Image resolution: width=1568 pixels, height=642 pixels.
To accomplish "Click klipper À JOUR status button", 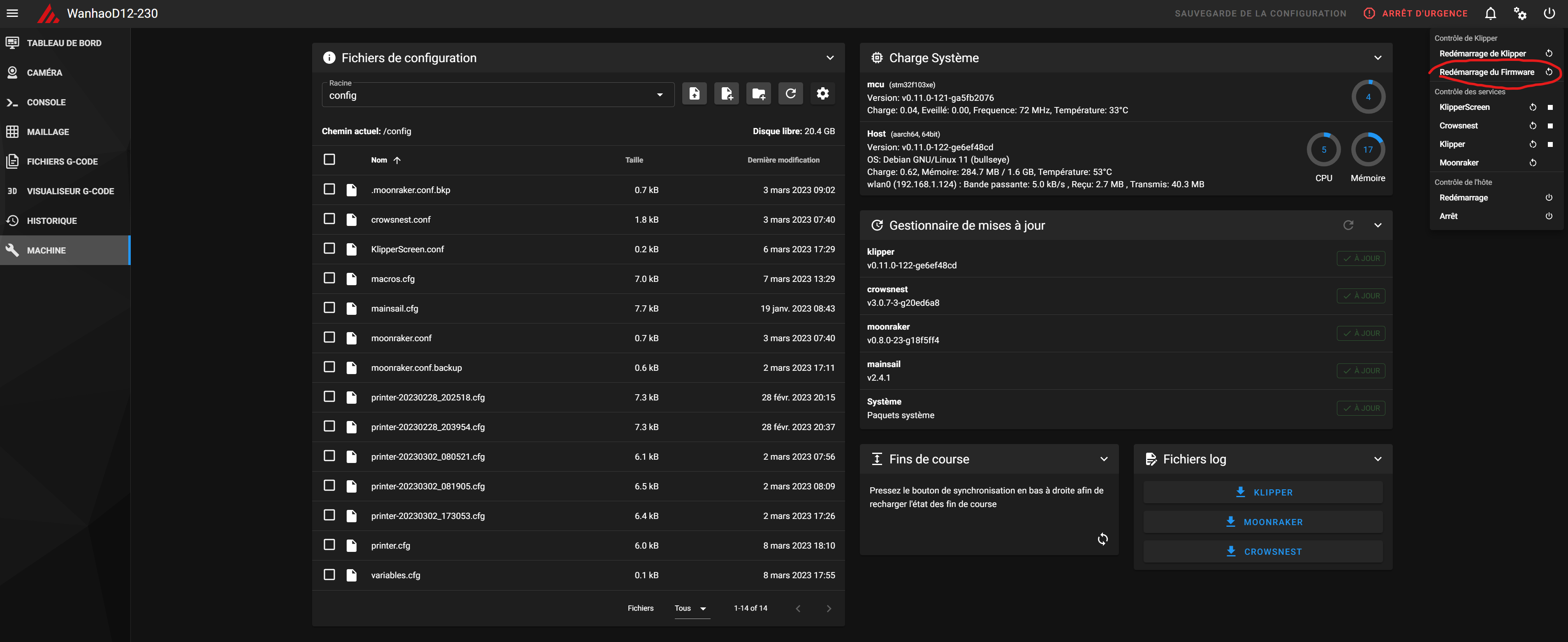I will click(x=1360, y=258).
